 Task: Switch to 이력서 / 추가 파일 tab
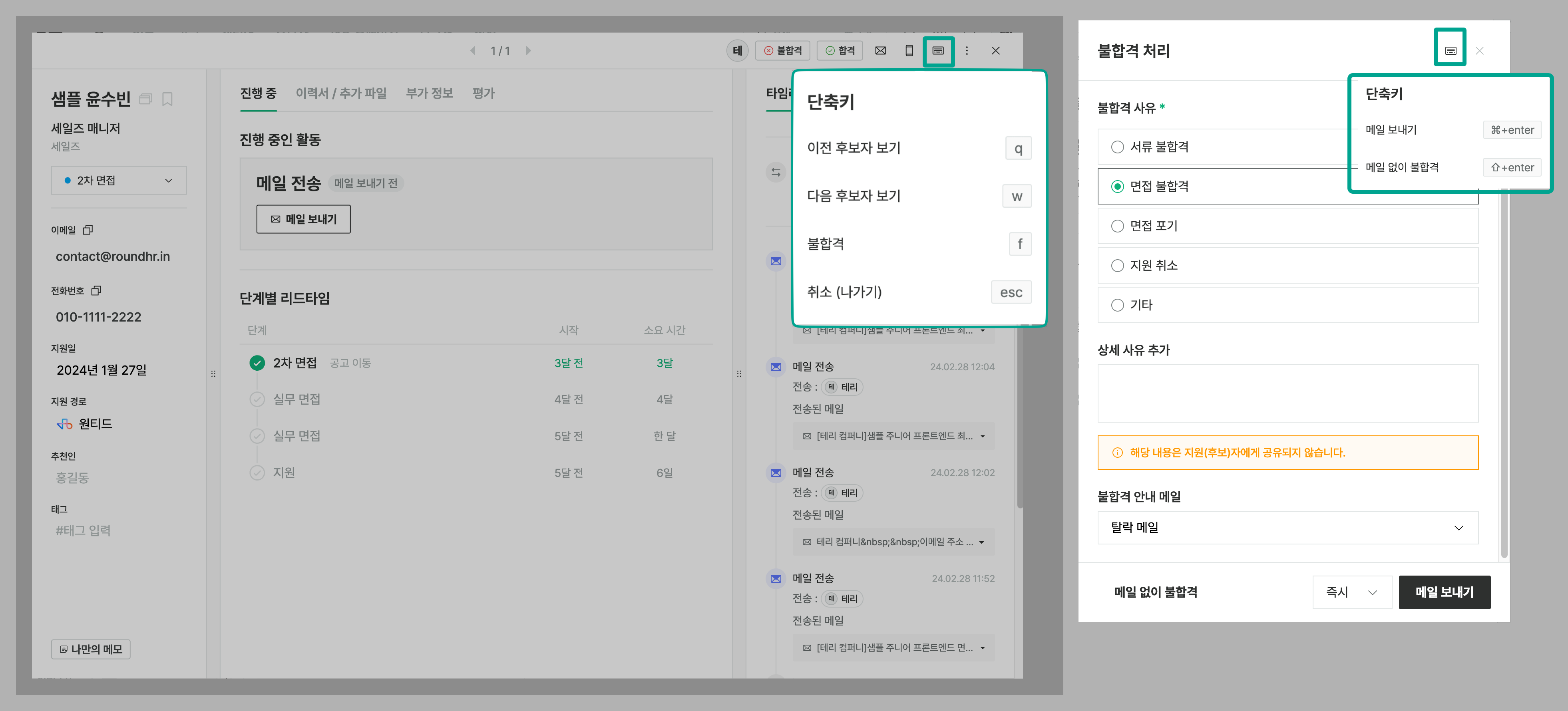tap(341, 93)
